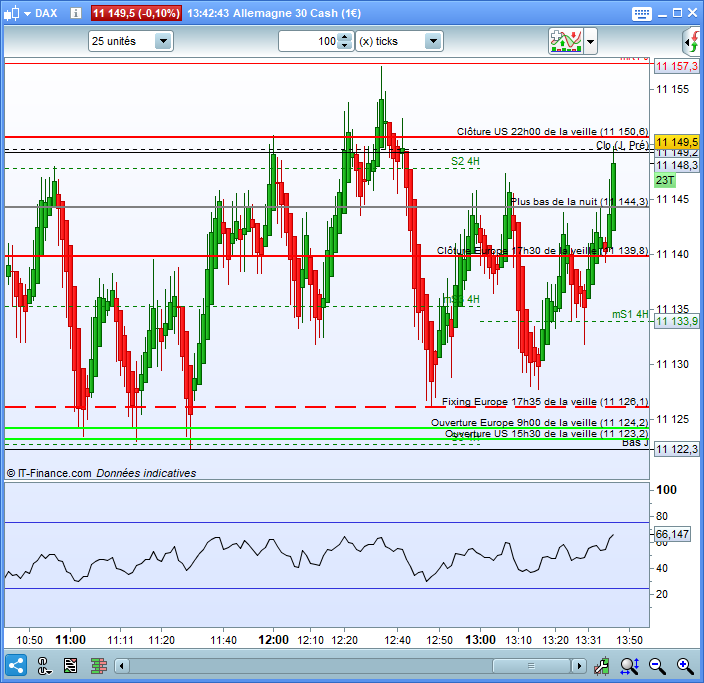Click the 11 157,3 resistance price label
The width and height of the screenshot is (704, 683).
coord(677,66)
